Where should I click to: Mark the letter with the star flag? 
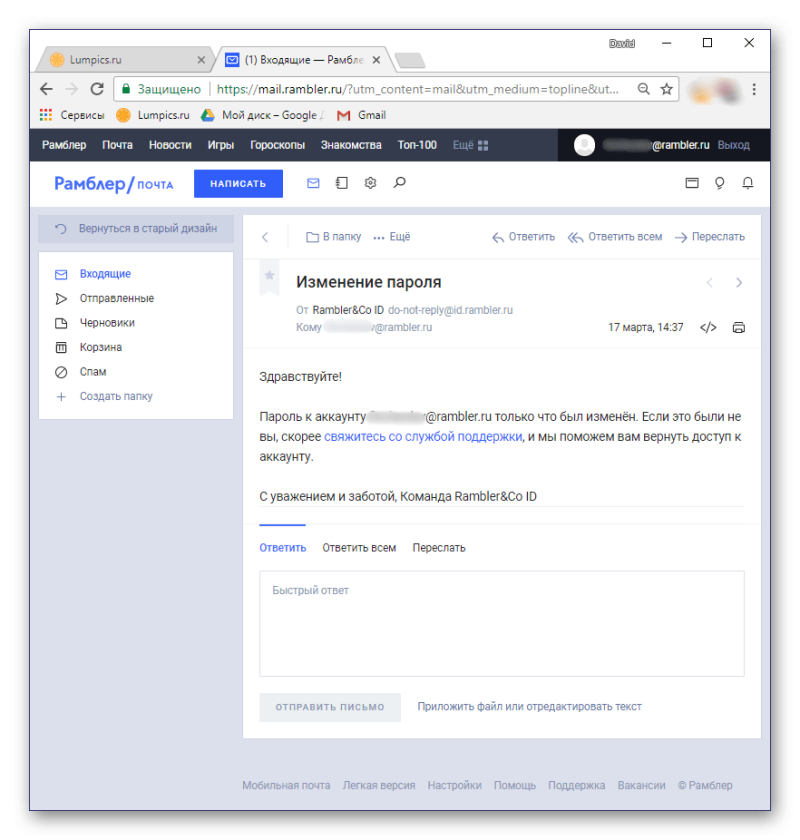coord(270,275)
